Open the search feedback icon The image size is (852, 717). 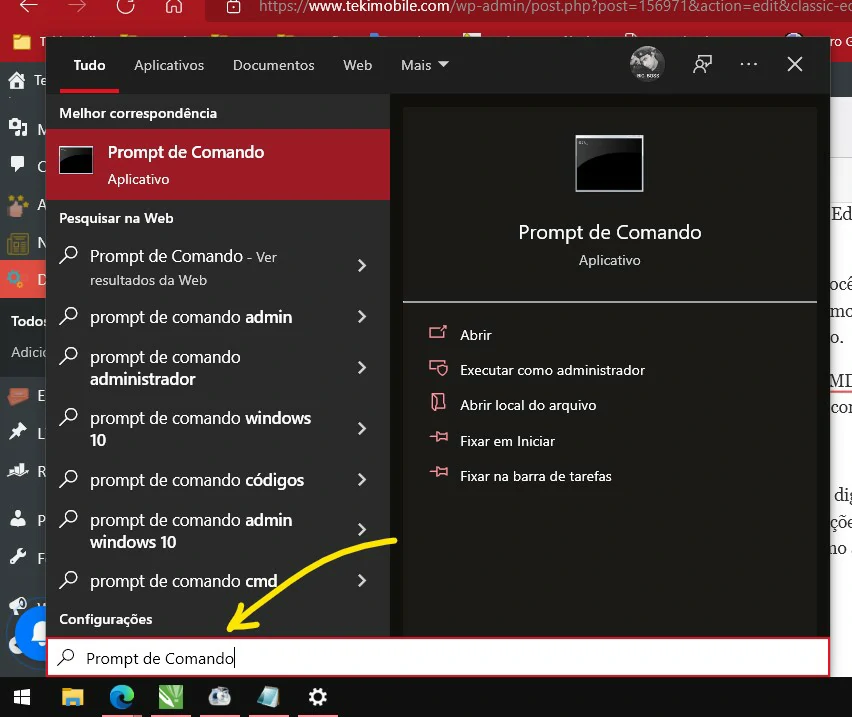[702, 64]
